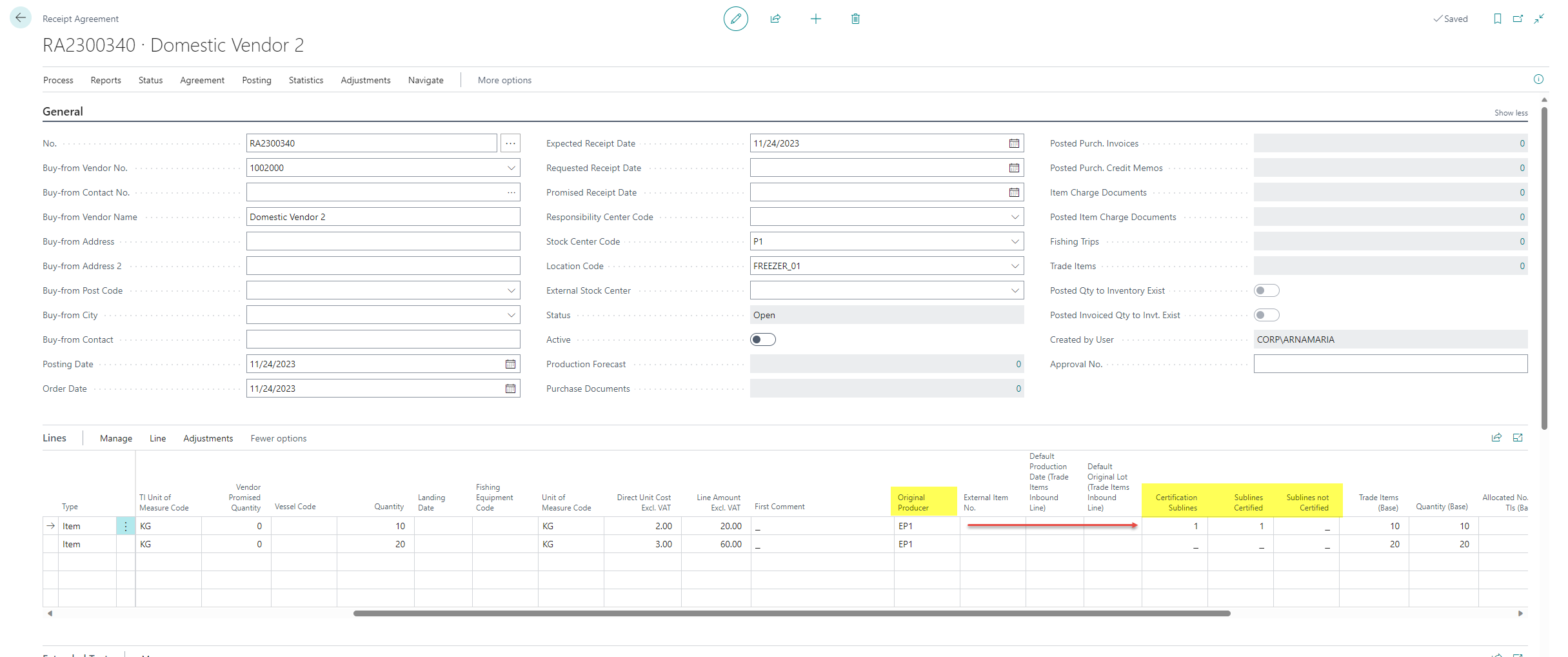Click the share icon in header

[775, 19]
